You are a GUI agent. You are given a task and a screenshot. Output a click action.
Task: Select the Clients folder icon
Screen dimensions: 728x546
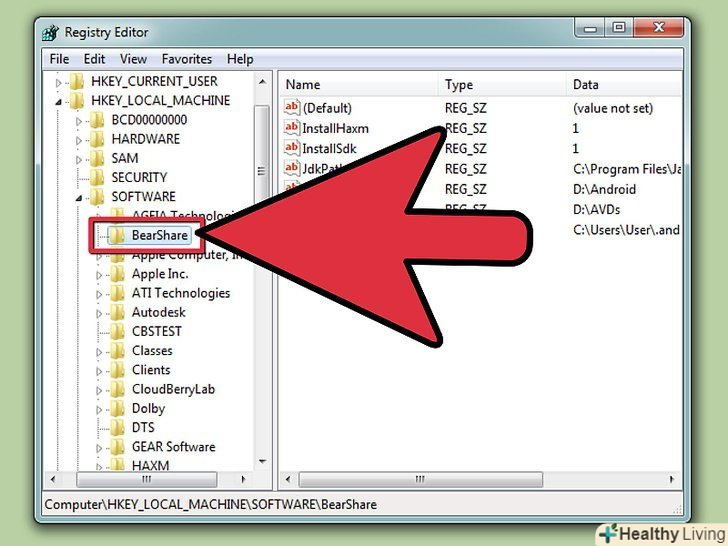click(117, 370)
